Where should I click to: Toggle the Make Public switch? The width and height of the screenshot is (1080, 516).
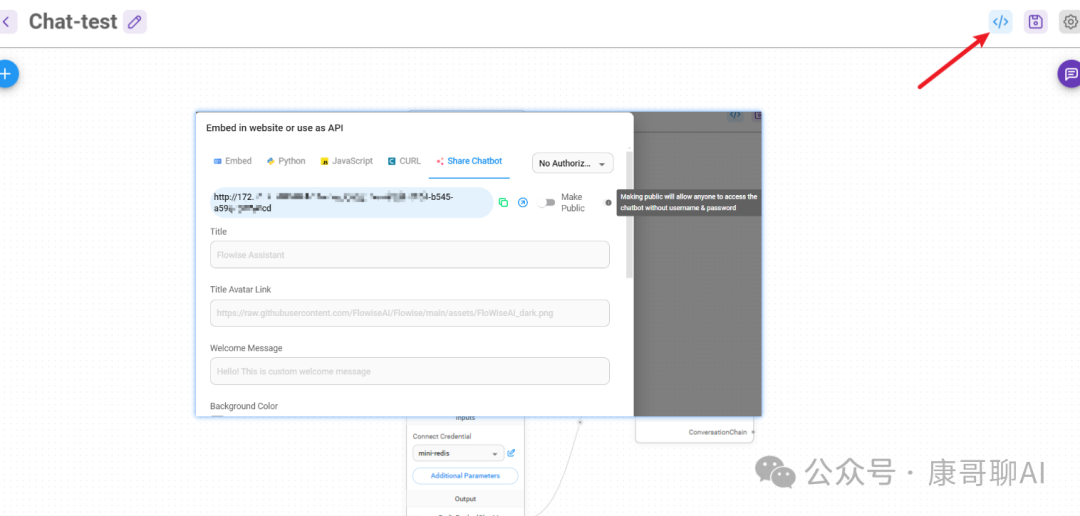click(x=546, y=203)
